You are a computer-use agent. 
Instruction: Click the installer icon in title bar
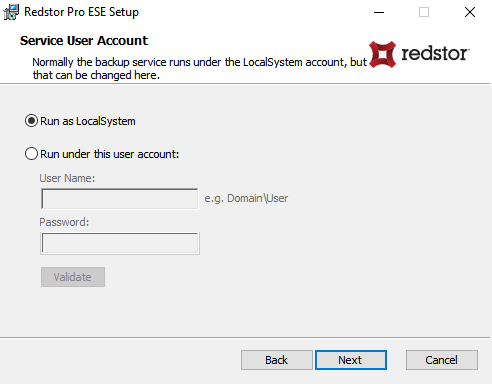(x=11, y=12)
